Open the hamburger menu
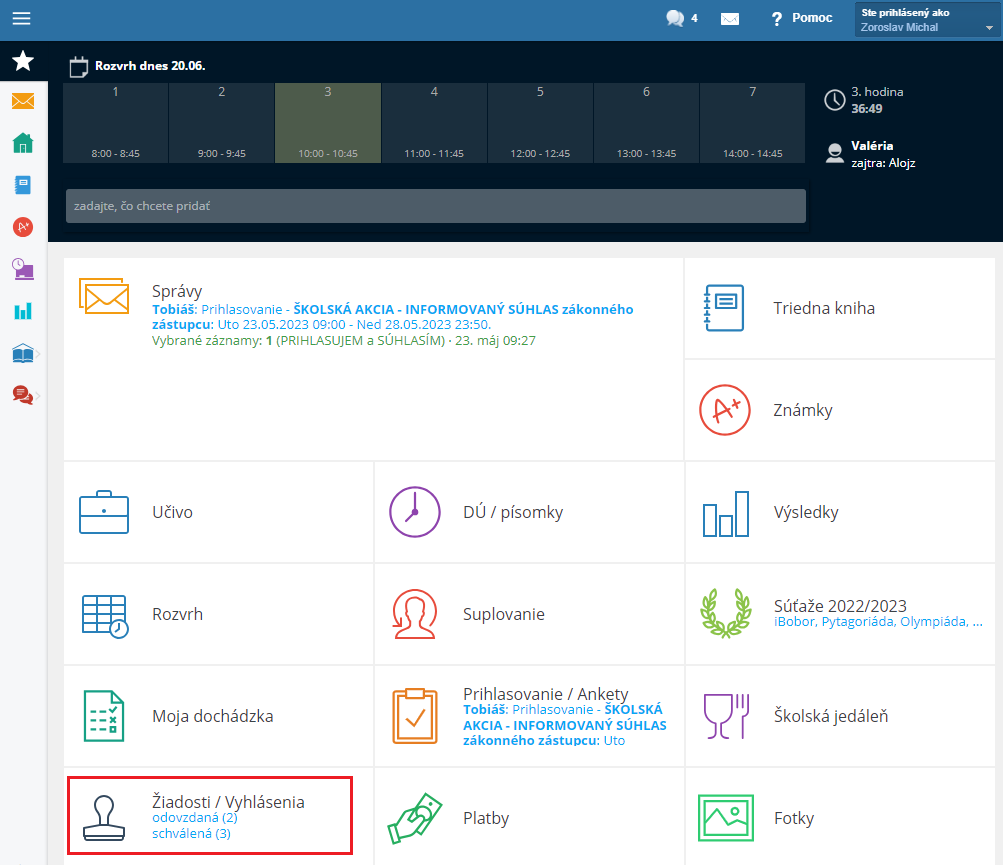1003x865 pixels. click(21, 18)
